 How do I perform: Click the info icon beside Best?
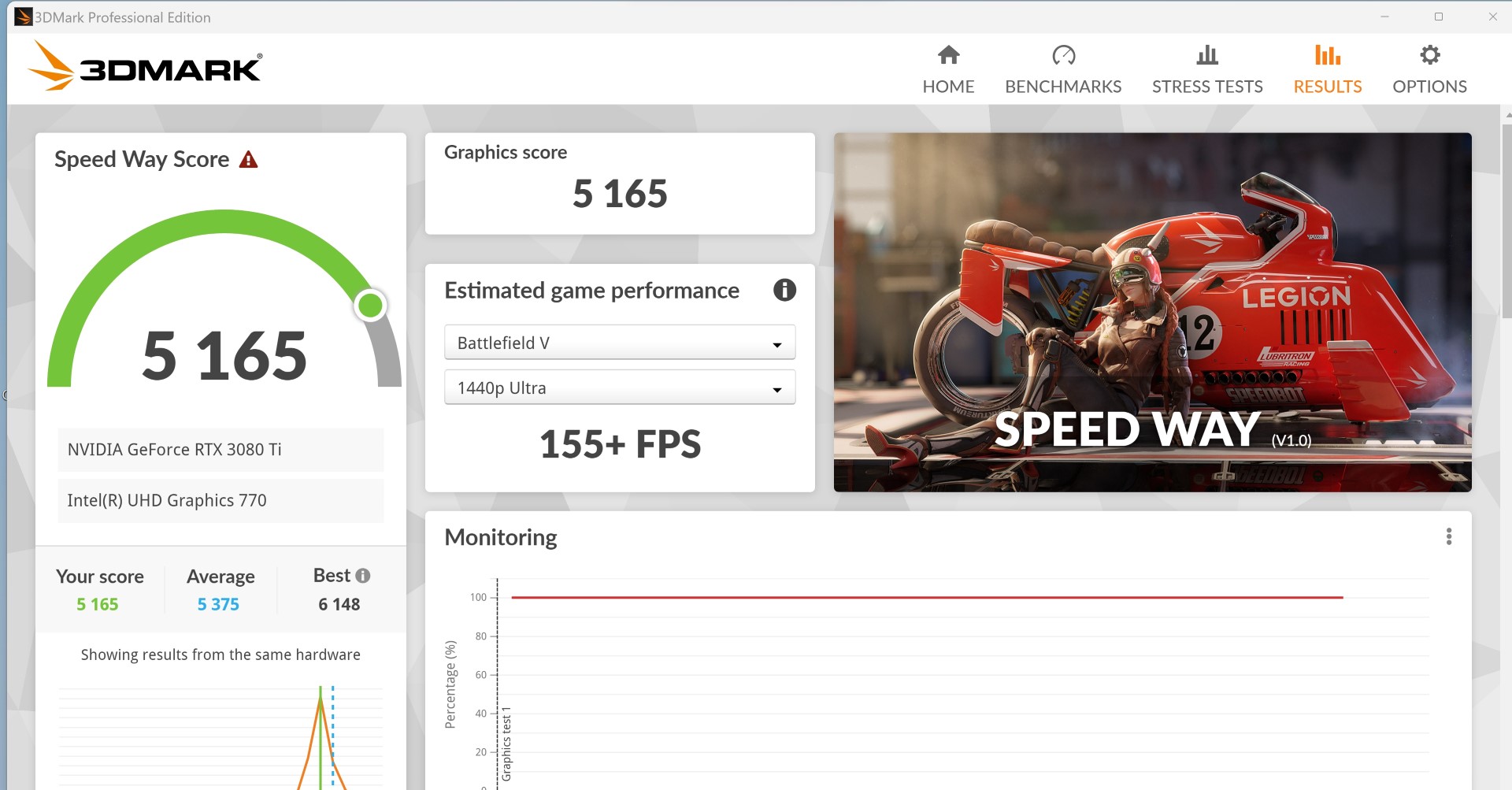click(x=363, y=576)
